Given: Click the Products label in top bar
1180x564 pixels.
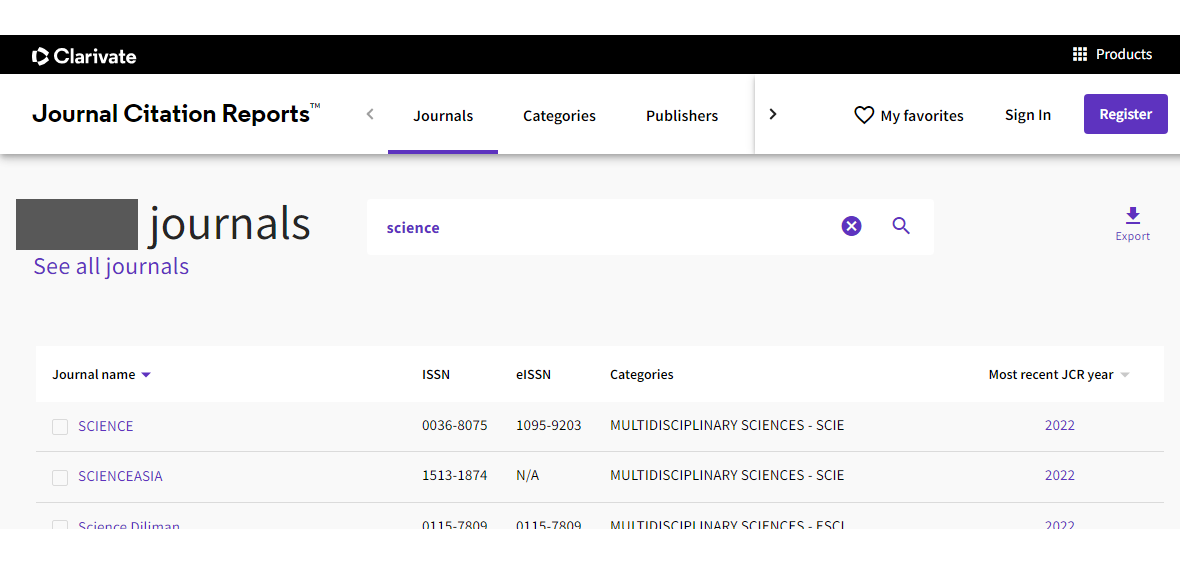Looking at the screenshot, I should [1124, 54].
